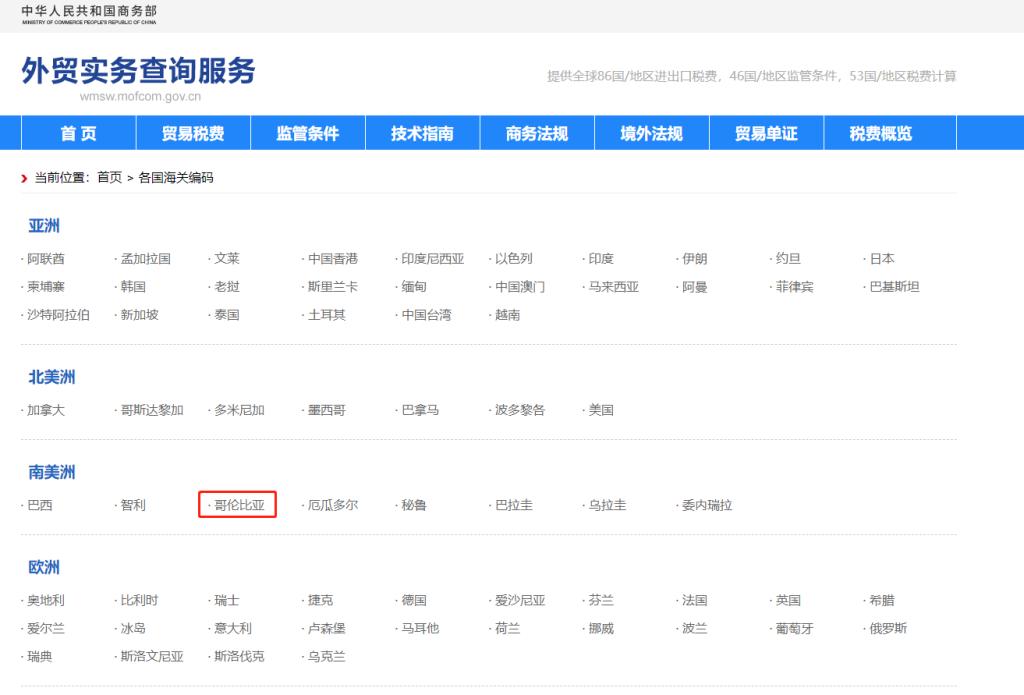Click the 比利时 link
Screen dimensions: 1024x695
pos(140,600)
